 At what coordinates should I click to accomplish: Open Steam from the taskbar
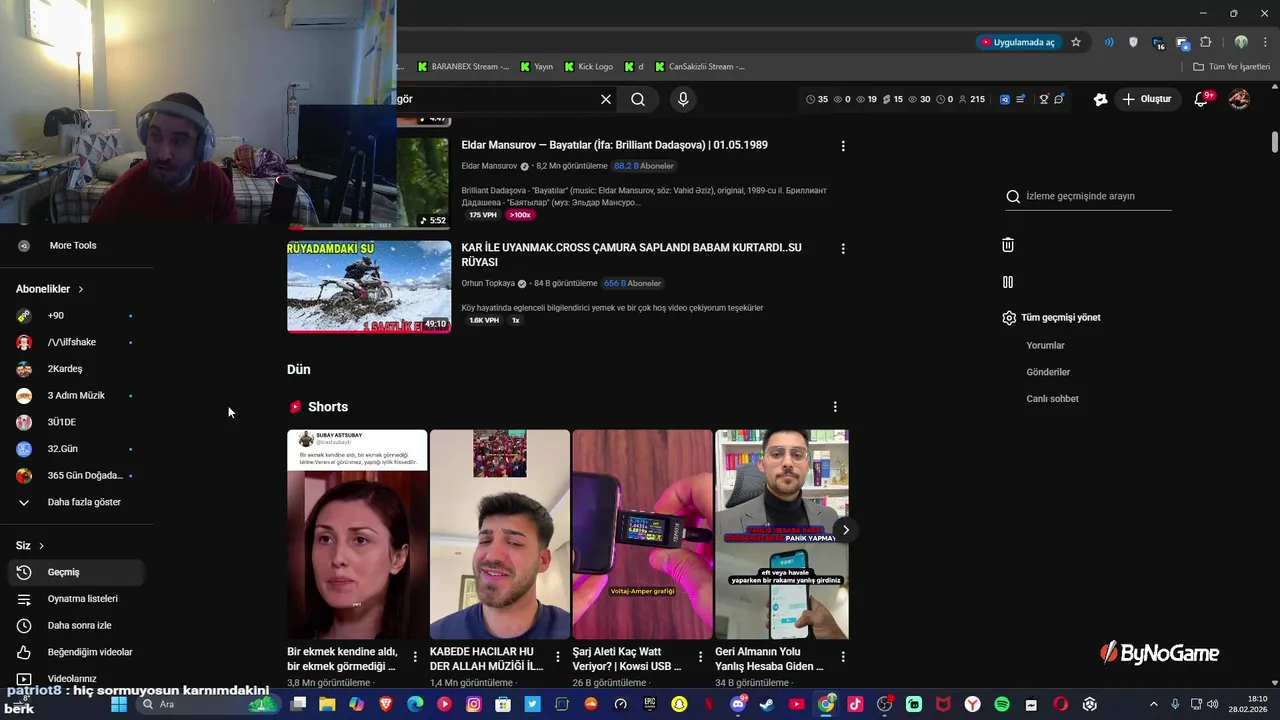[x=767, y=704]
